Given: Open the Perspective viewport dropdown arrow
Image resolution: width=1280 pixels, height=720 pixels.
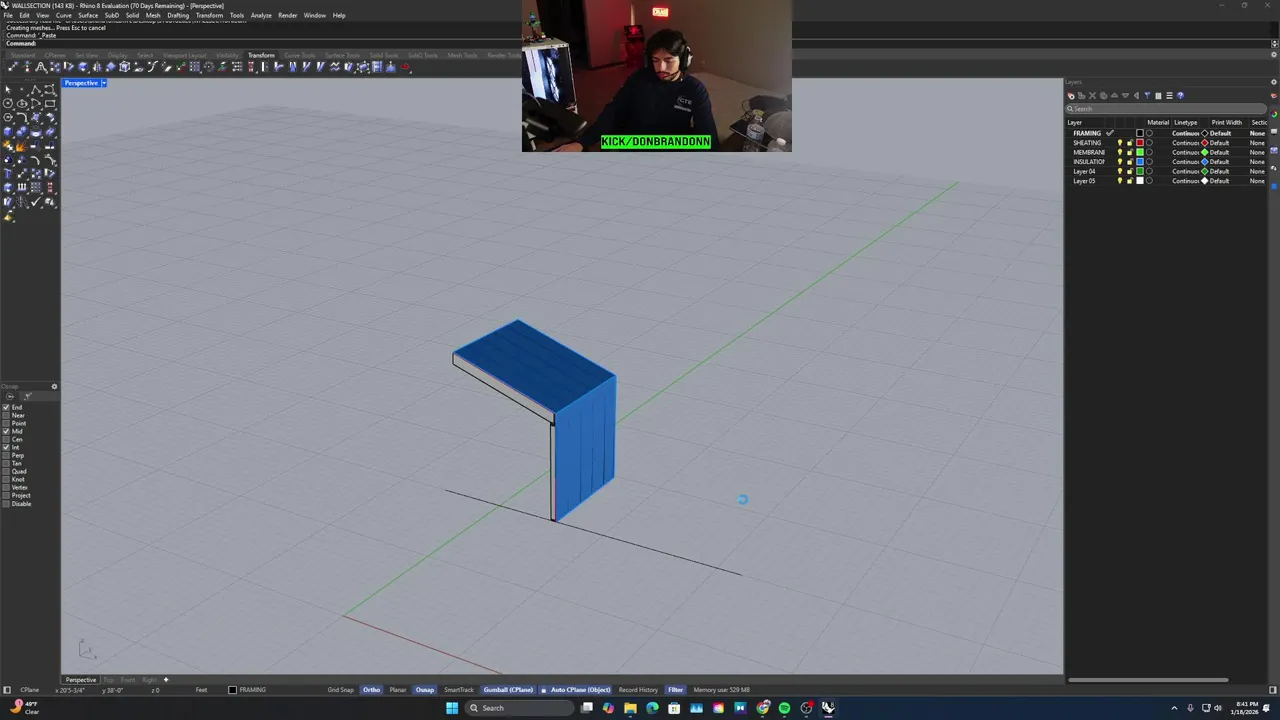Looking at the screenshot, I should point(103,83).
